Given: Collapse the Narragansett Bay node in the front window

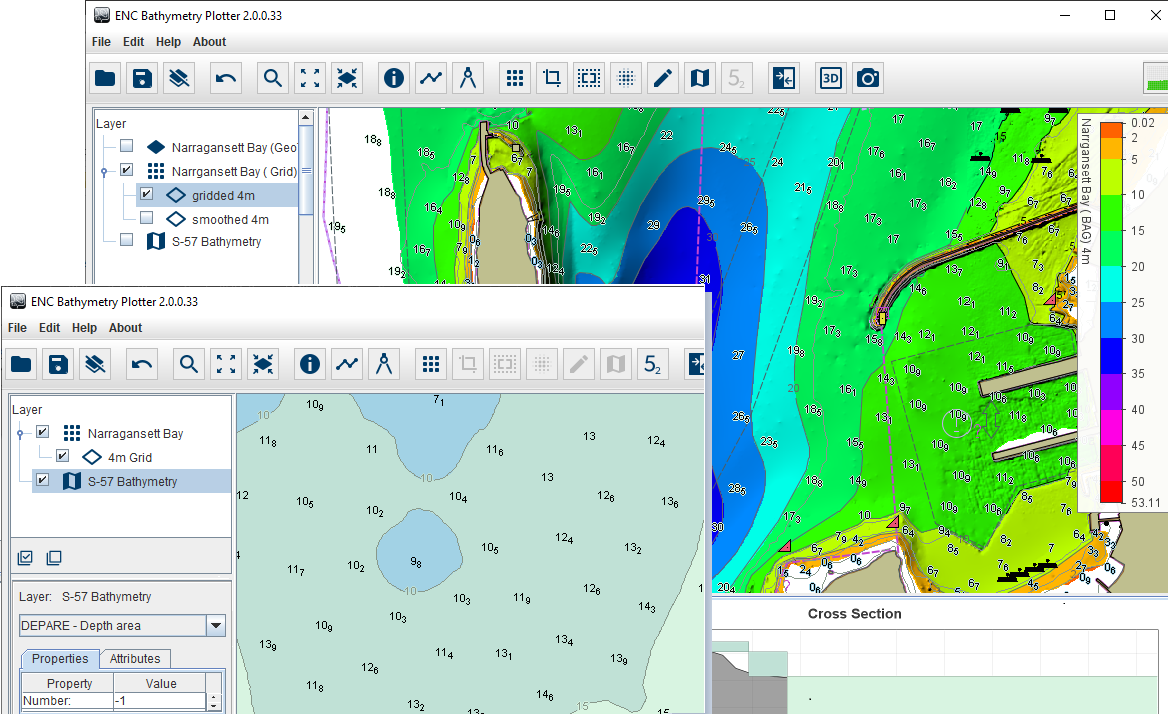Looking at the screenshot, I should pyautogui.click(x=19, y=434).
